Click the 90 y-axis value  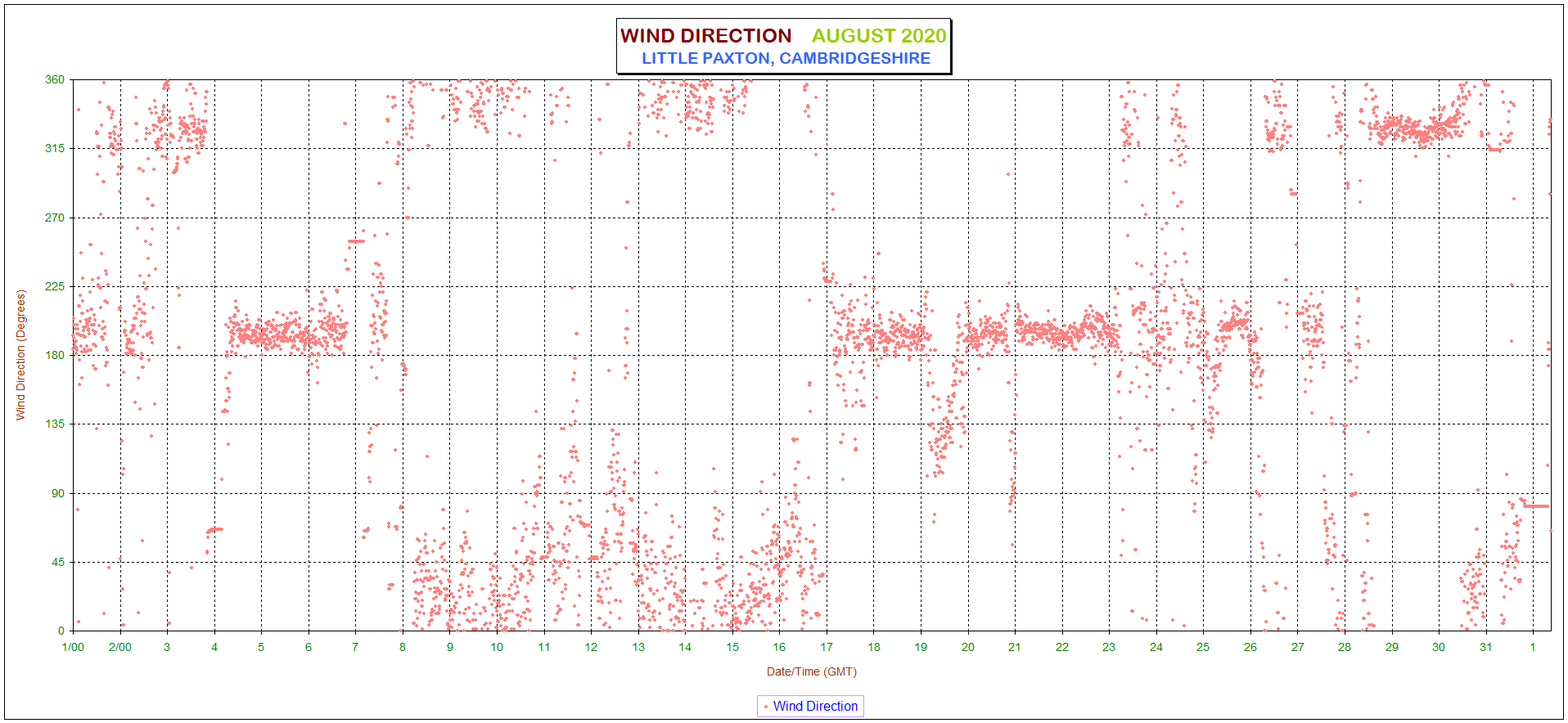[x=57, y=493]
